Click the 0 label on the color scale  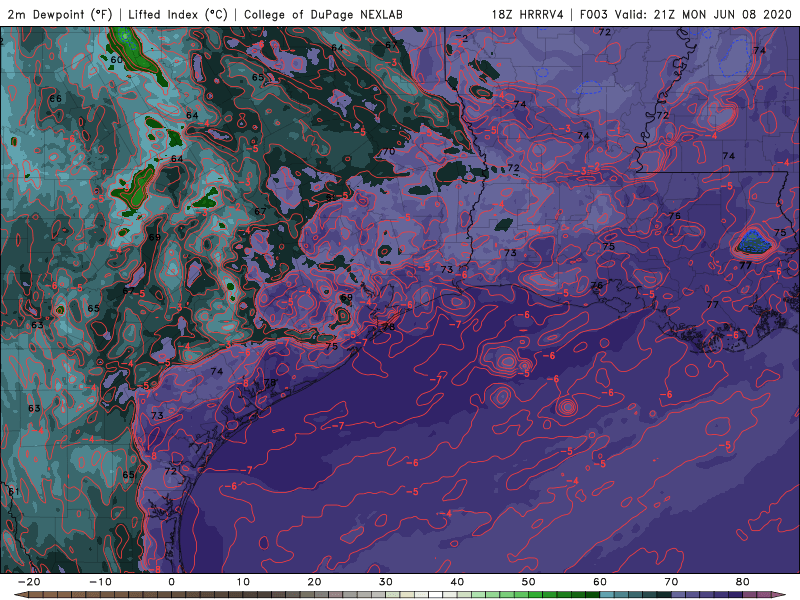click(x=171, y=582)
